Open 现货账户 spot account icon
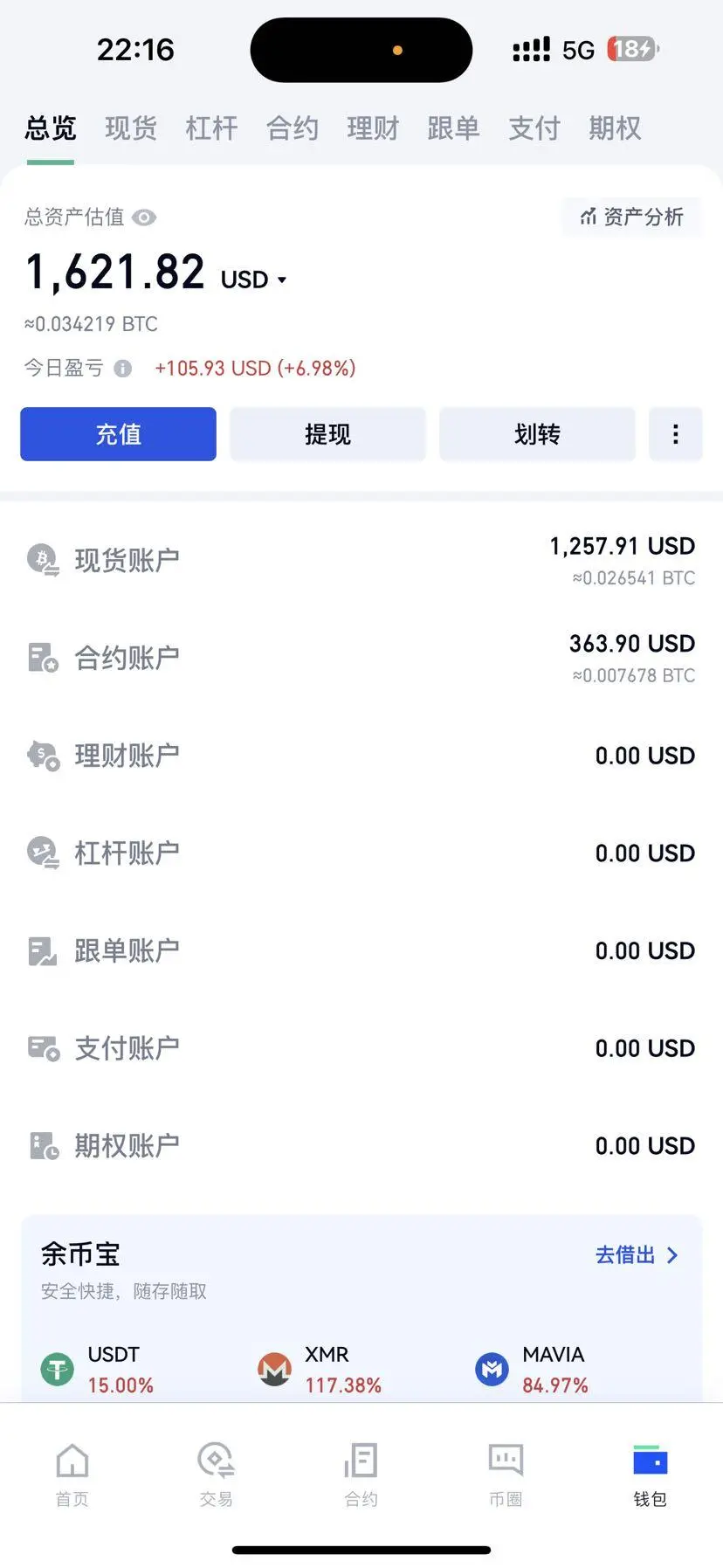 (x=43, y=560)
